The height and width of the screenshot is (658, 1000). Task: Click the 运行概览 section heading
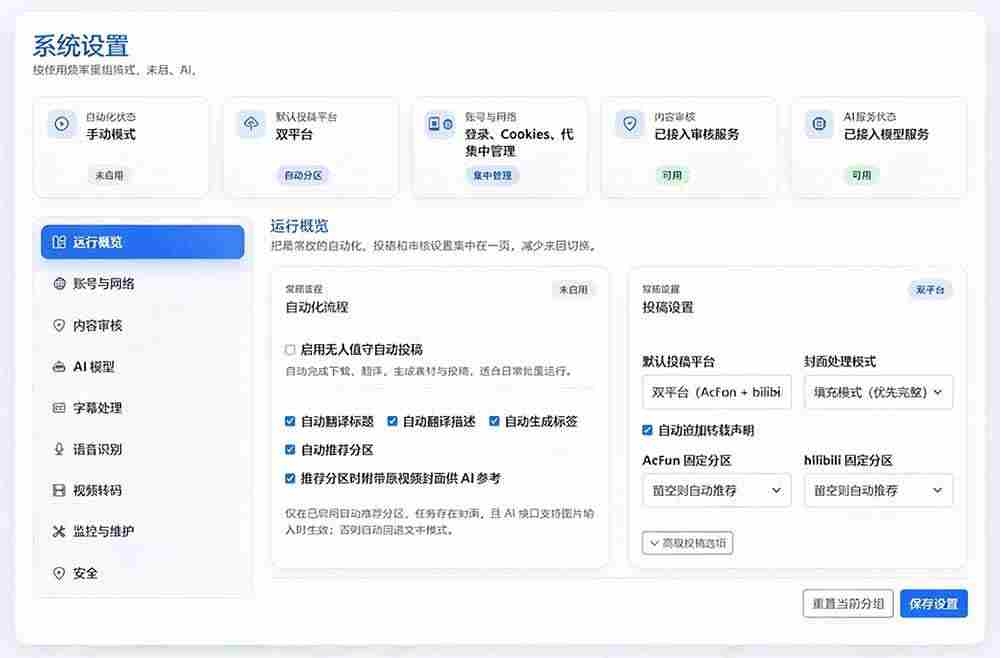pos(299,226)
